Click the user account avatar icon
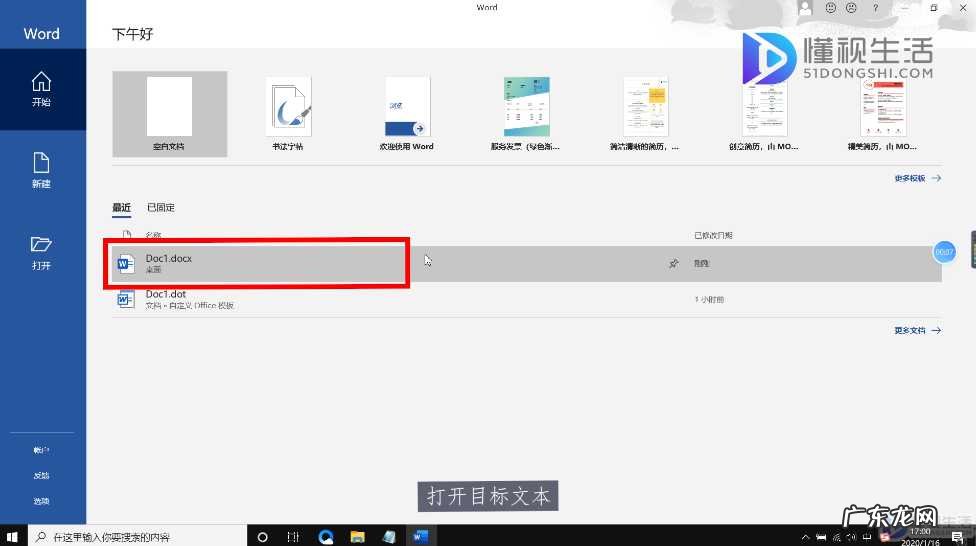This screenshot has height=546, width=976. click(805, 7)
